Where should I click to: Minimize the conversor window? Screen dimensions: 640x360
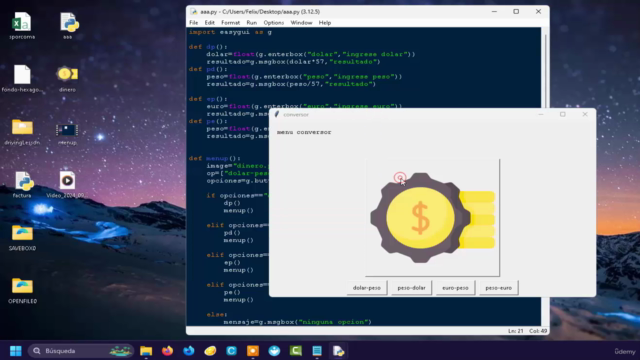tap(541, 114)
